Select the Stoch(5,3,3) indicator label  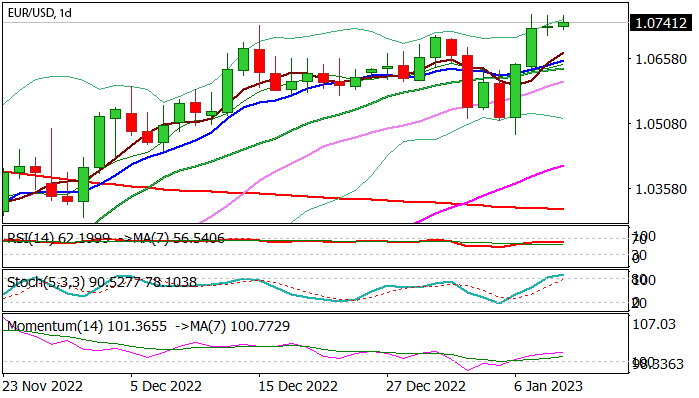[x=102, y=282]
